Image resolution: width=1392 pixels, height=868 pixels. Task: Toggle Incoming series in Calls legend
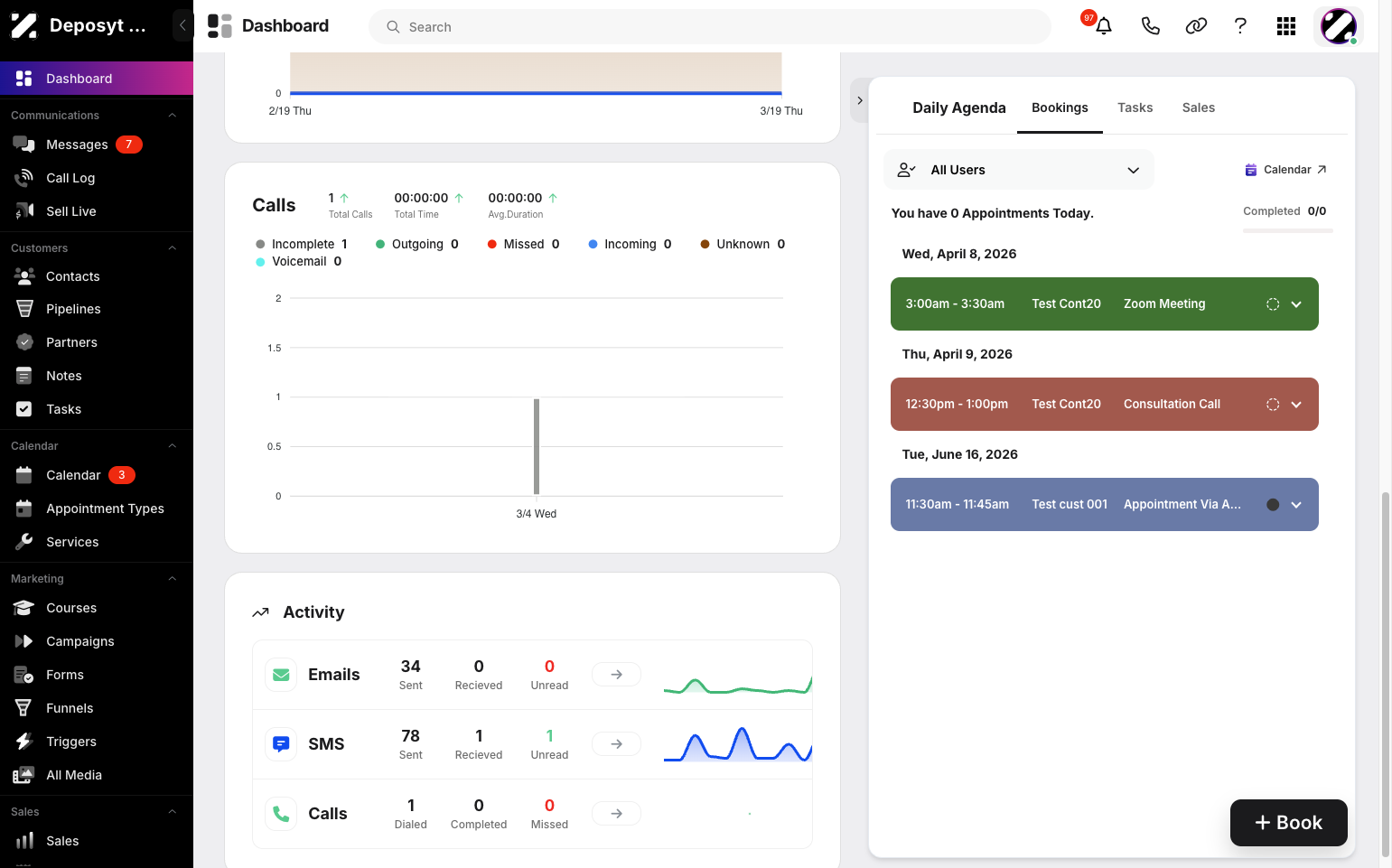pyautogui.click(x=630, y=244)
